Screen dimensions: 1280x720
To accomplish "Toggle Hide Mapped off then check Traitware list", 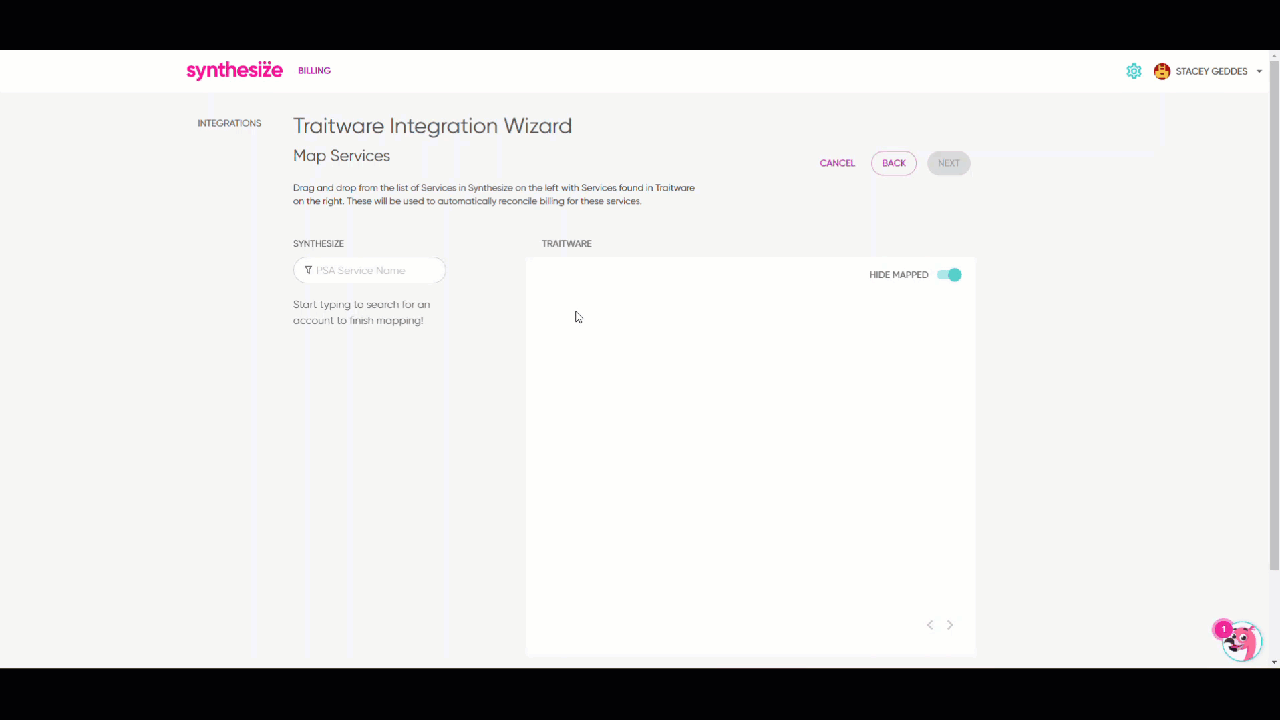I will [948, 274].
